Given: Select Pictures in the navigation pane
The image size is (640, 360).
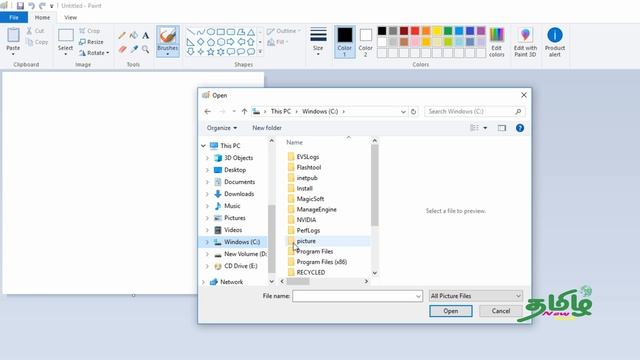Looking at the screenshot, I should [235, 218].
